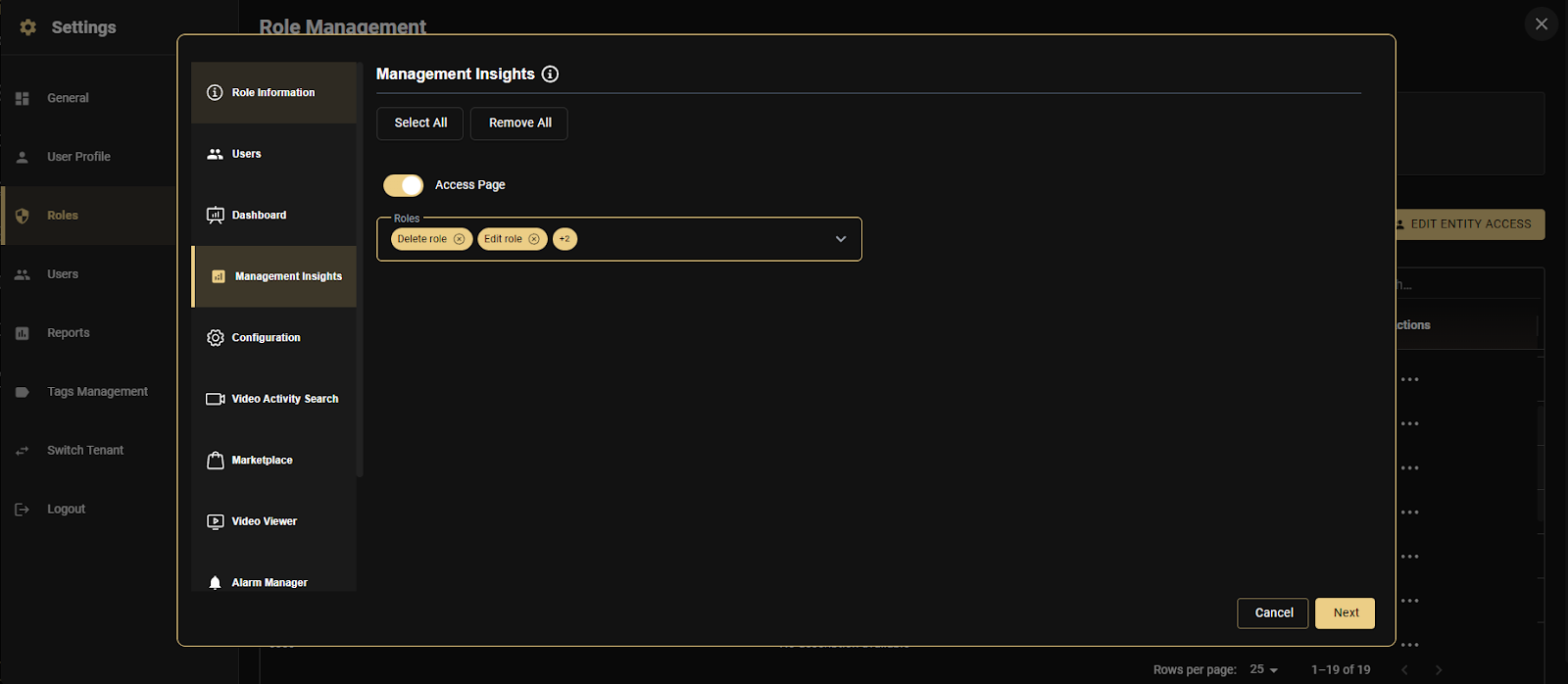
Task: Open the Dashboard section in the role dialog
Action: pos(259,216)
